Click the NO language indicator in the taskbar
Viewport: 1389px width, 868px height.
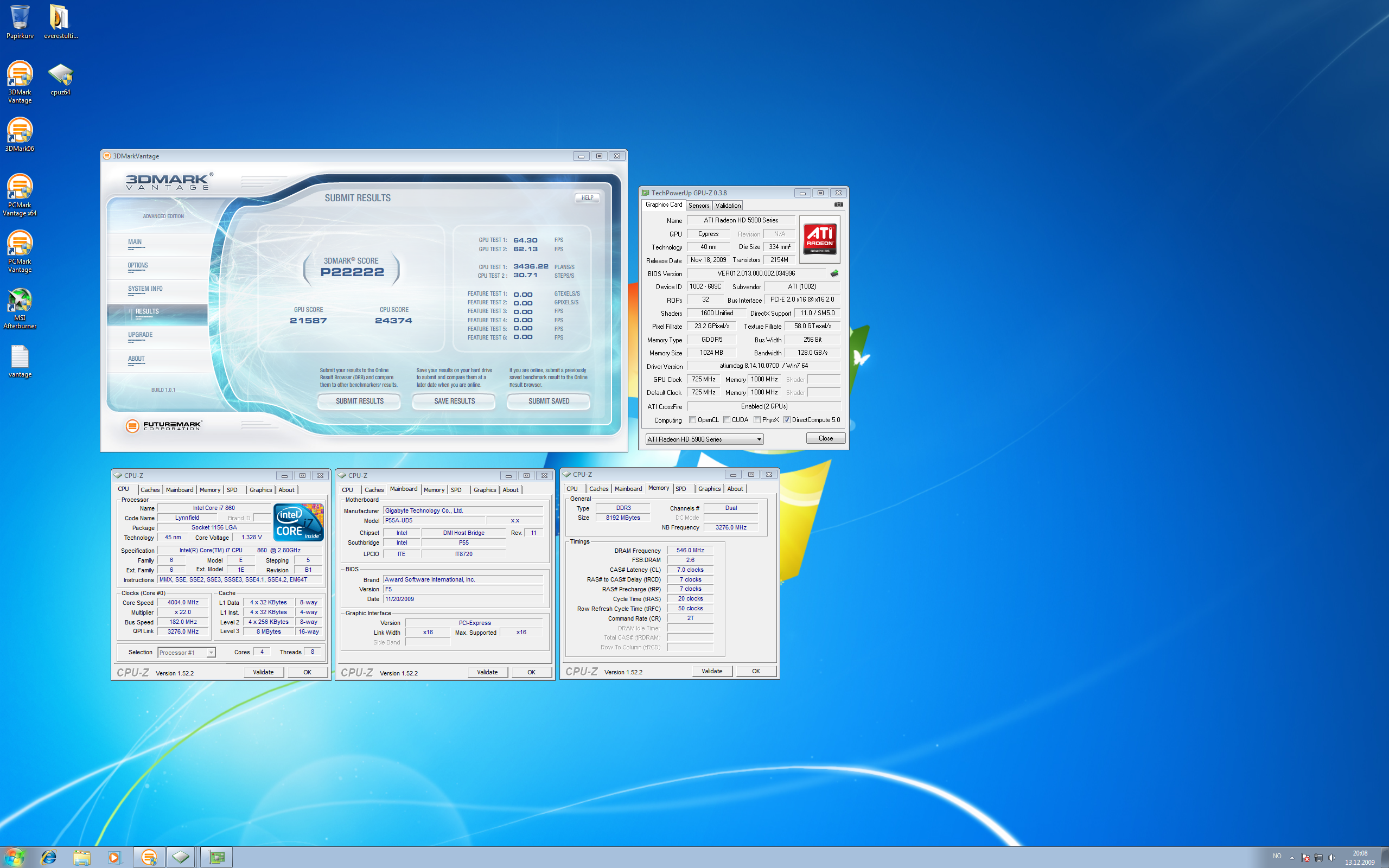click(x=1277, y=857)
